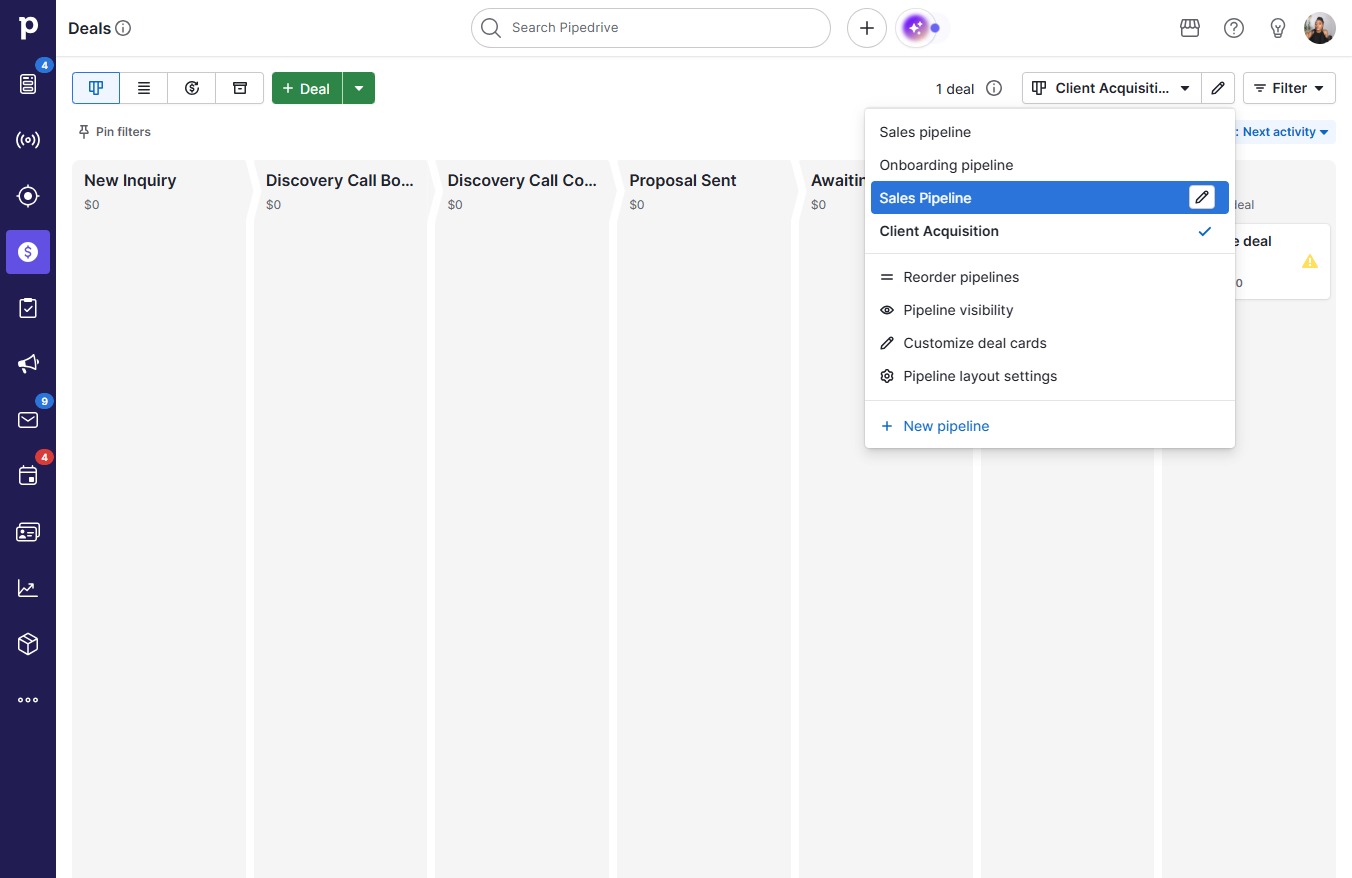
Task: Collapse the Client Acquisition pipeline selector
Action: point(1112,88)
